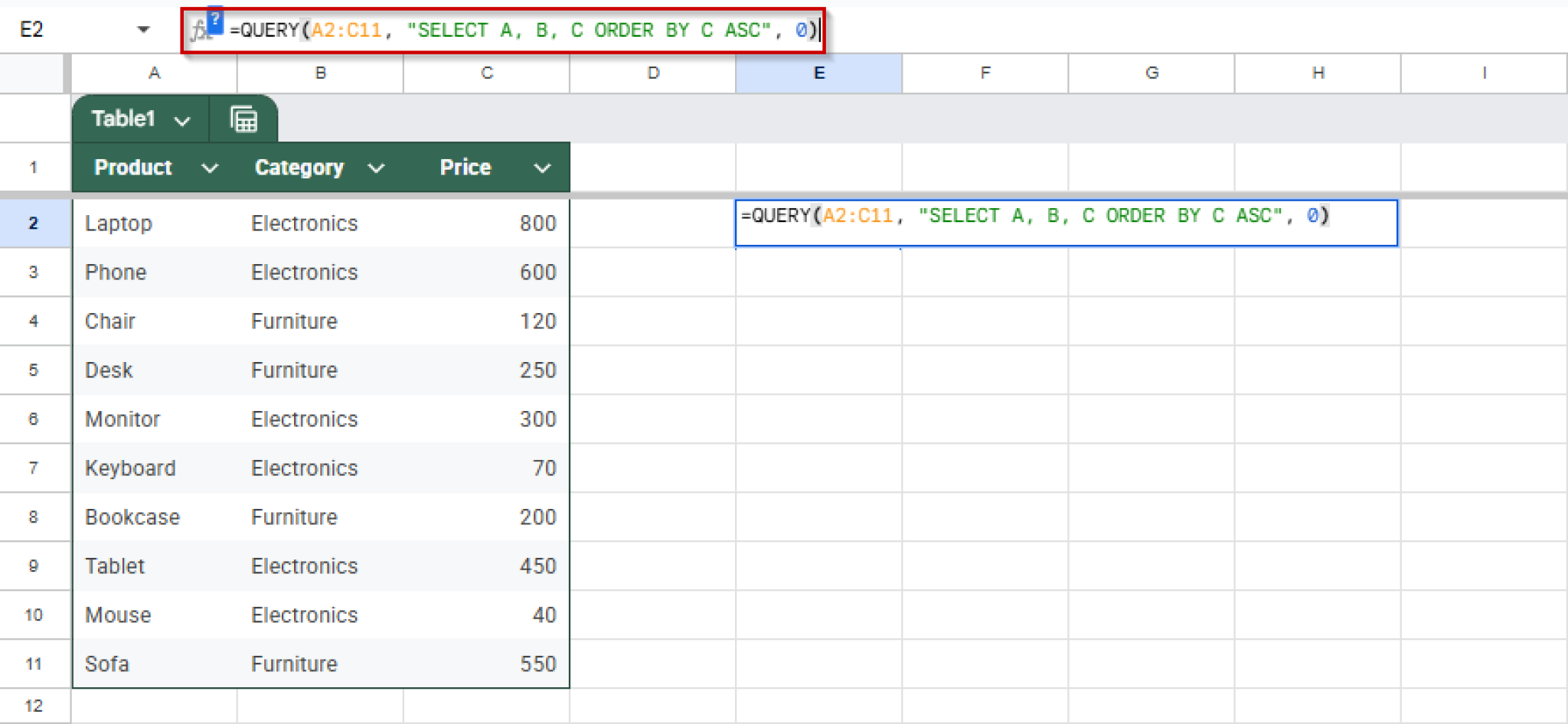
Task: Click the Product header cell
Action: 132,168
